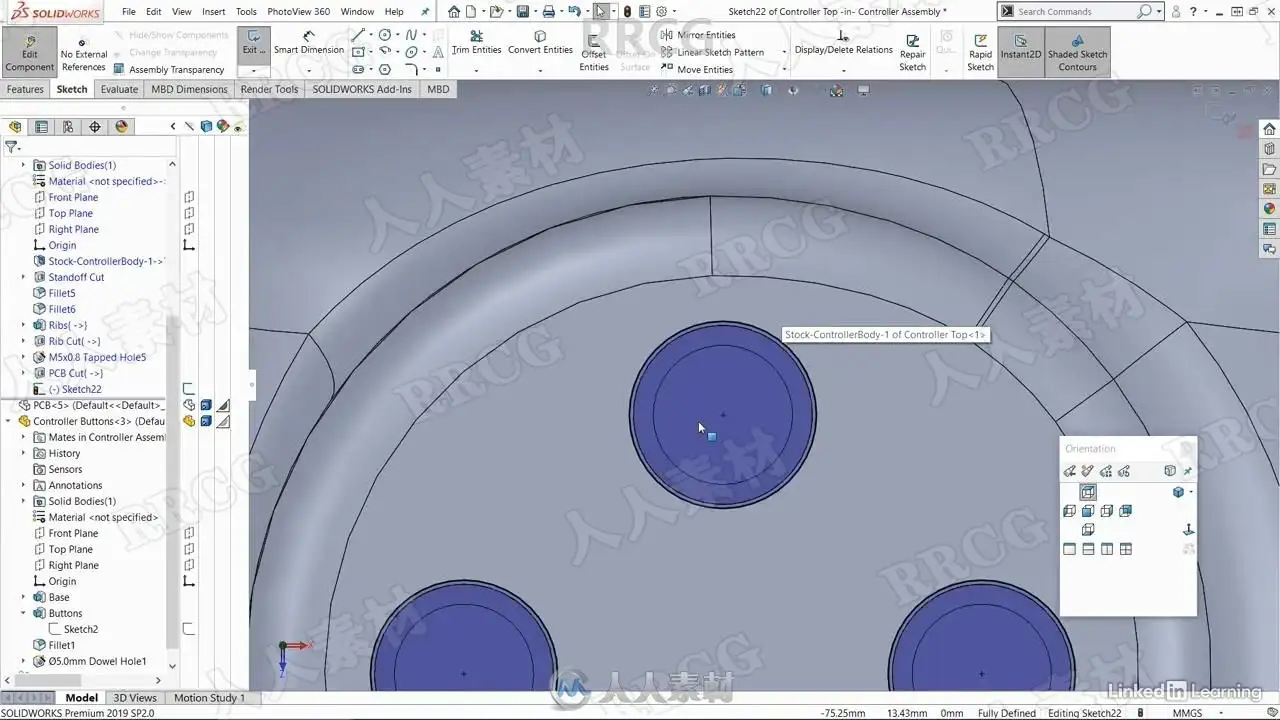1280x720 pixels.
Task: Pin the Orientation panel
Action: pos(1188,471)
